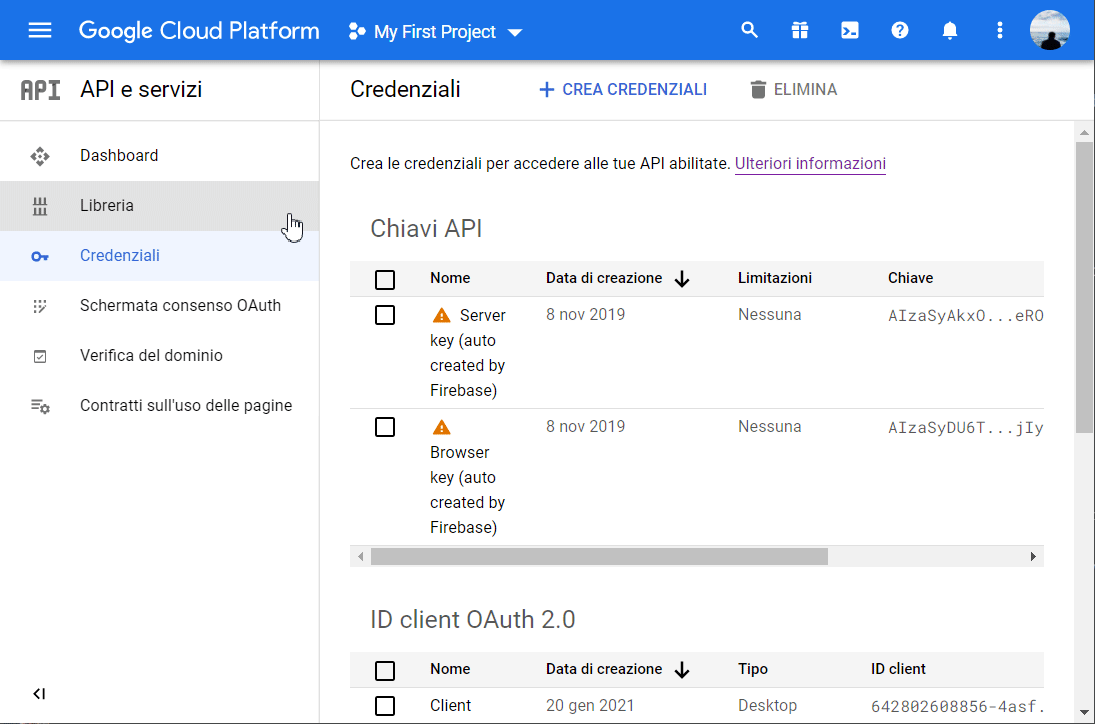Open My First Project selector dropdown
The width and height of the screenshot is (1095, 724).
[x=435, y=32]
